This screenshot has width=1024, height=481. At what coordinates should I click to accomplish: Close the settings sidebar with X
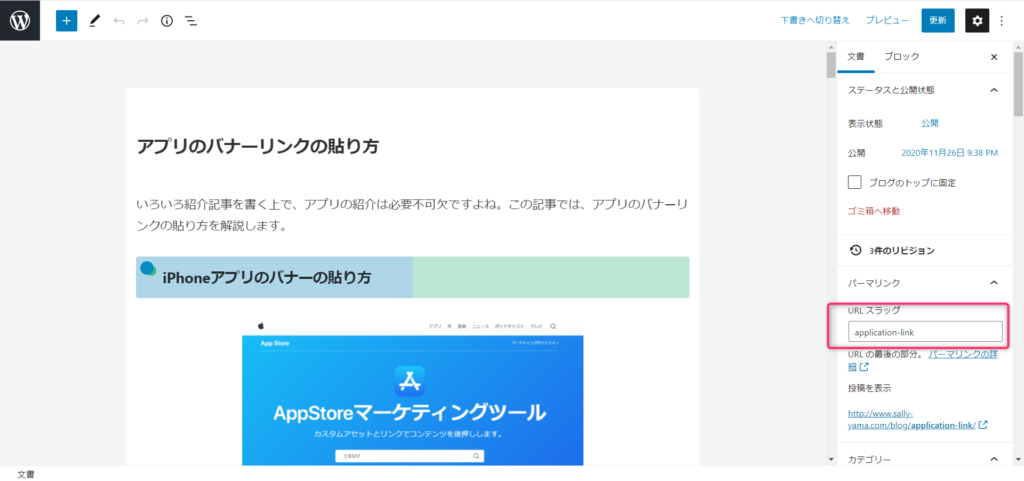pyautogui.click(x=994, y=57)
